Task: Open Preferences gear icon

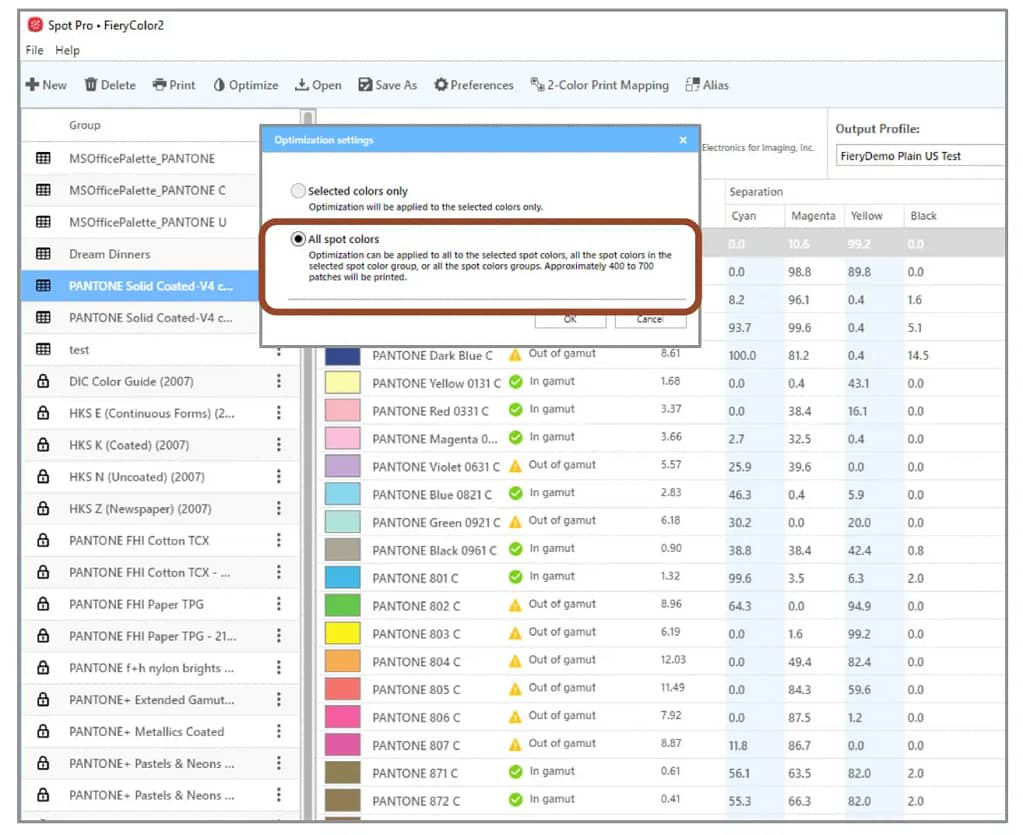Action: click(441, 85)
